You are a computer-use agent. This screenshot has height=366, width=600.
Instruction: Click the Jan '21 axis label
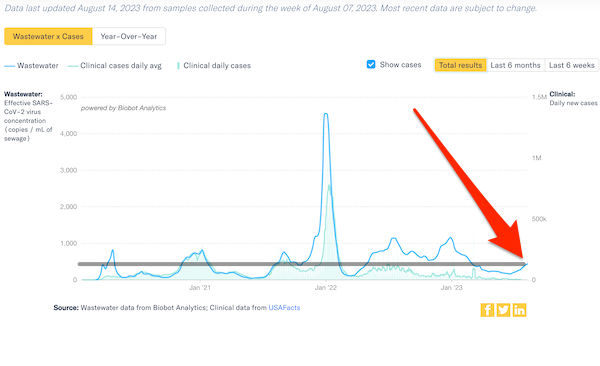pyautogui.click(x=200, y=288)
